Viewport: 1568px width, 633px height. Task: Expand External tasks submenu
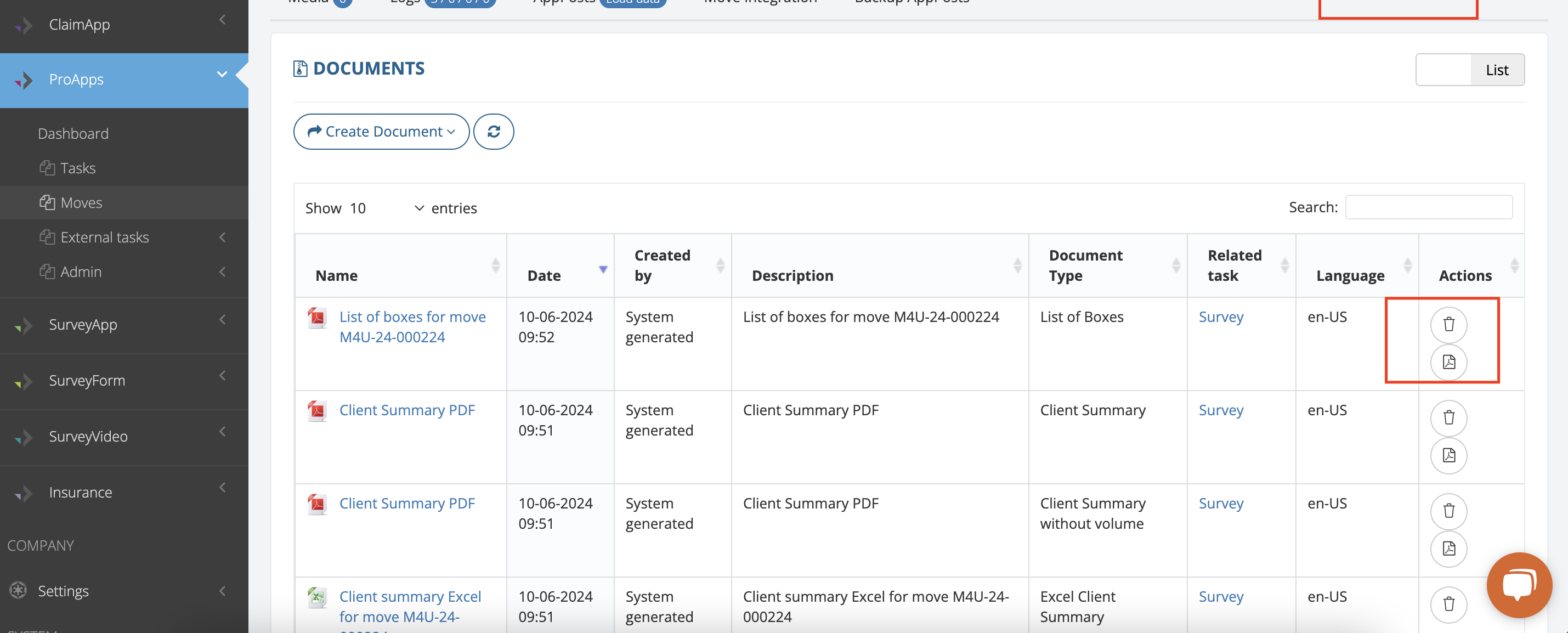coord(222,237)
